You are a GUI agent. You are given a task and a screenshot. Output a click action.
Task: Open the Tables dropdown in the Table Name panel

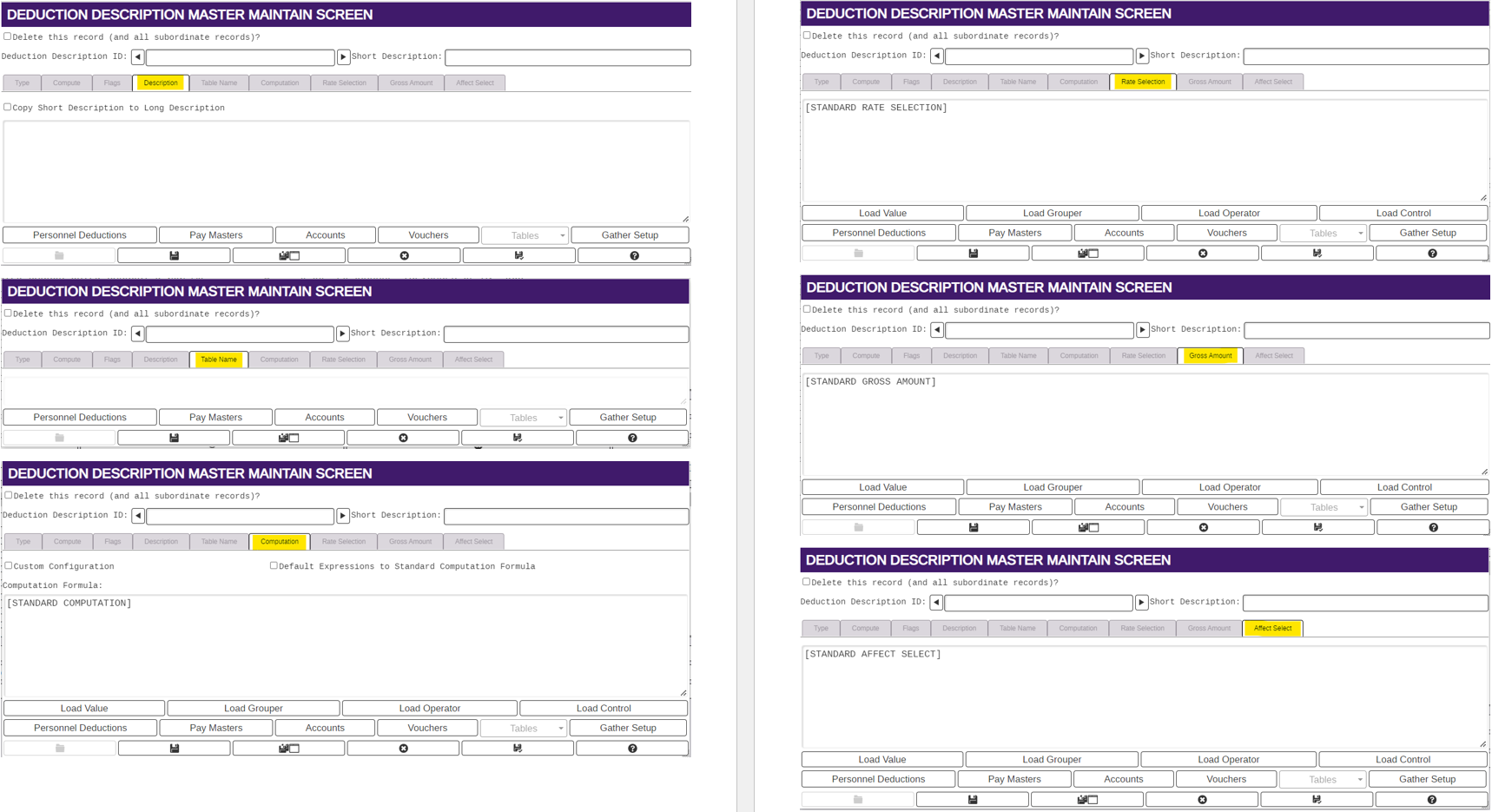pos(524,418)
